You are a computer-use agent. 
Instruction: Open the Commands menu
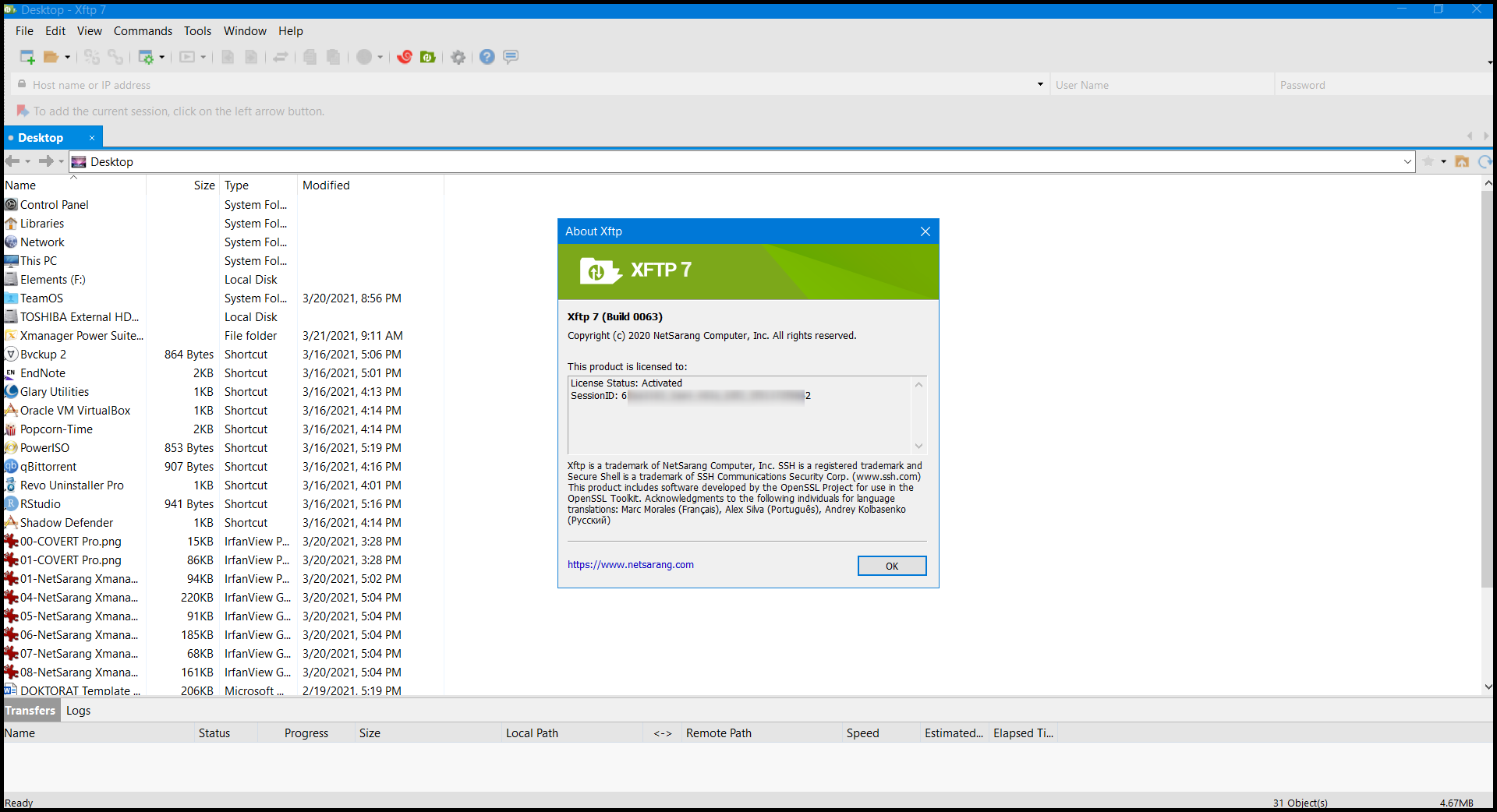143,31
